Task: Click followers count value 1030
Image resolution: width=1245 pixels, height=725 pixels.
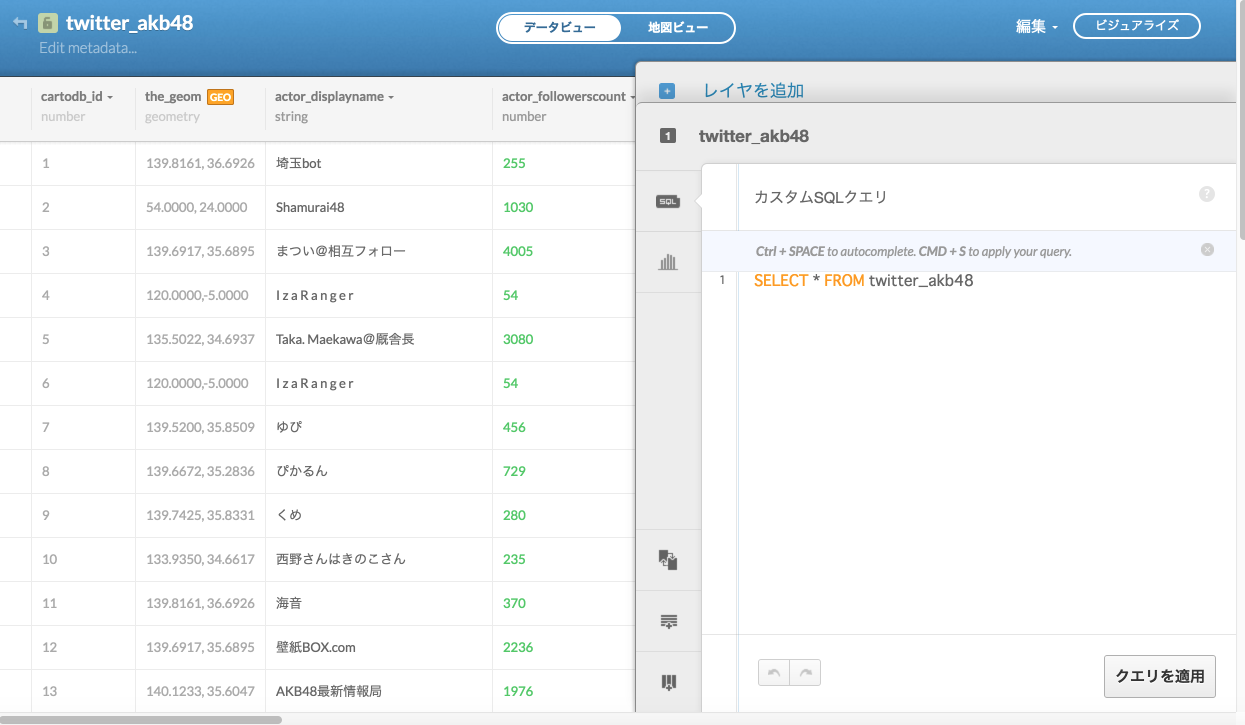Action: point(518,207)
